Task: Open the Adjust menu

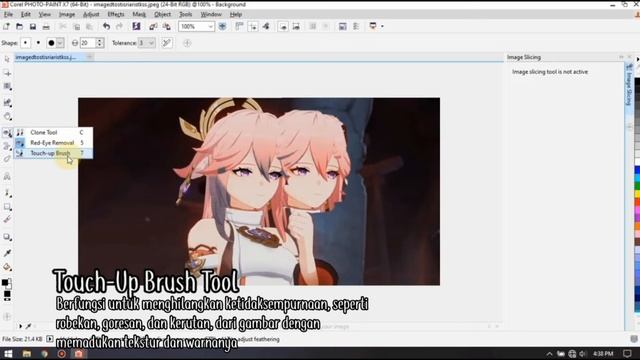Action: click(x=91, y=14)
